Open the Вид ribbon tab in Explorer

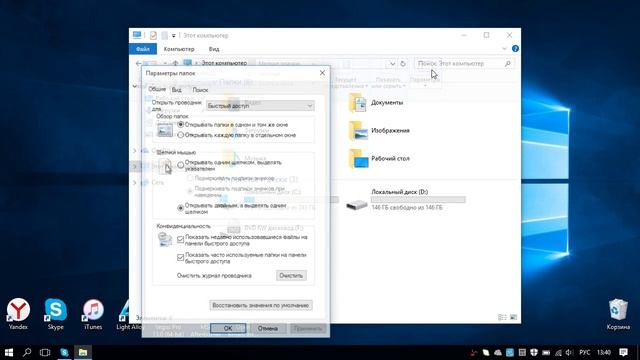[x=214, y=49]
